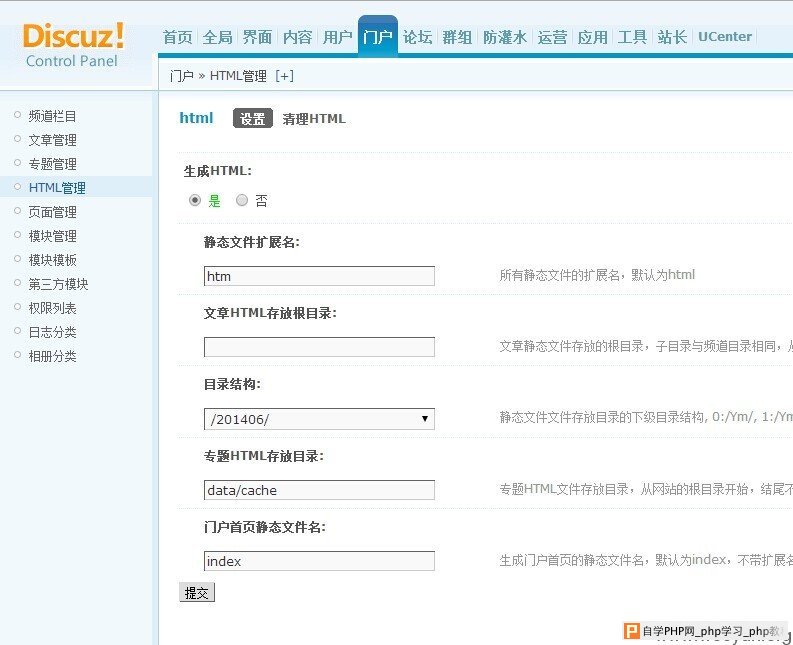
Task: Open 专题管理 in the sidebar
Action: click(x=53, y=164)
